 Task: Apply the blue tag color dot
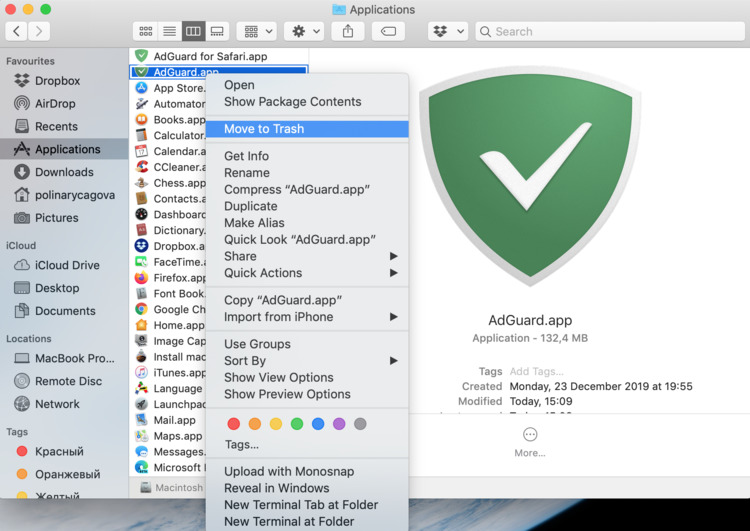tap(318, 424)
